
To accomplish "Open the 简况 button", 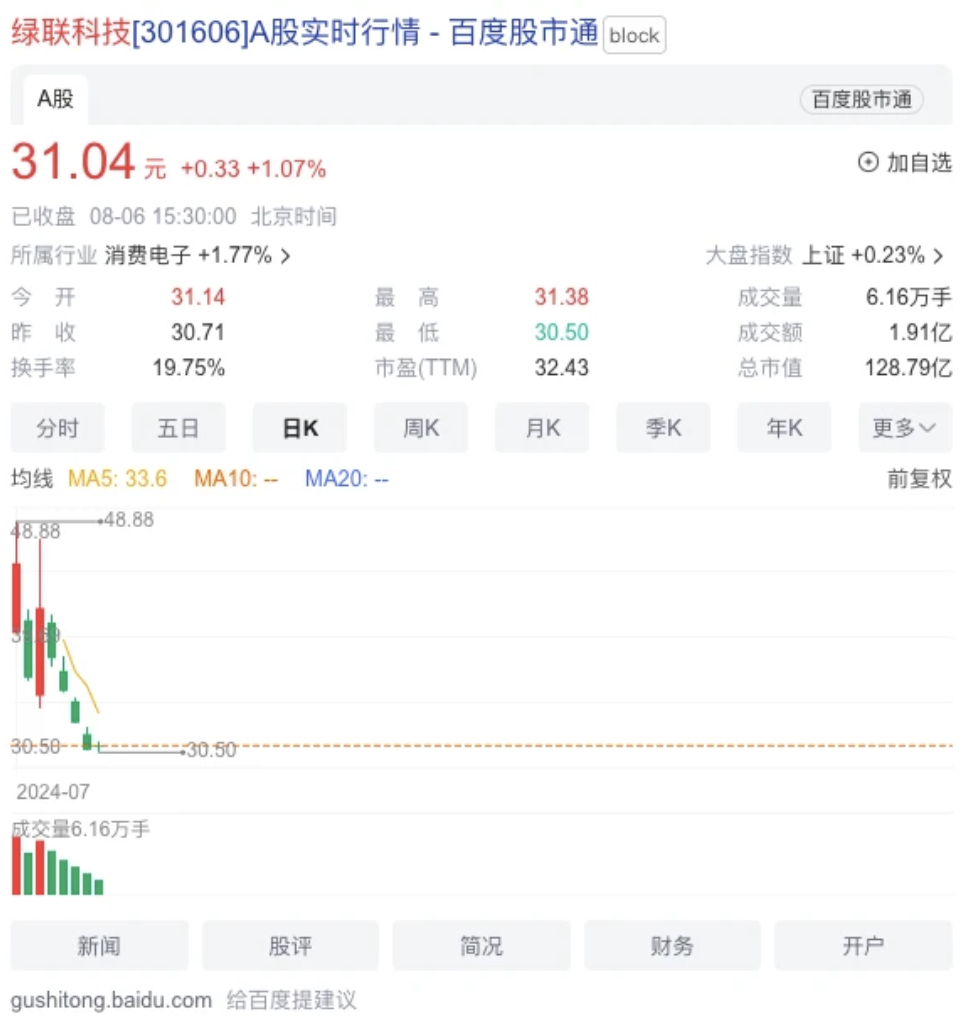I will click(482, 945).
